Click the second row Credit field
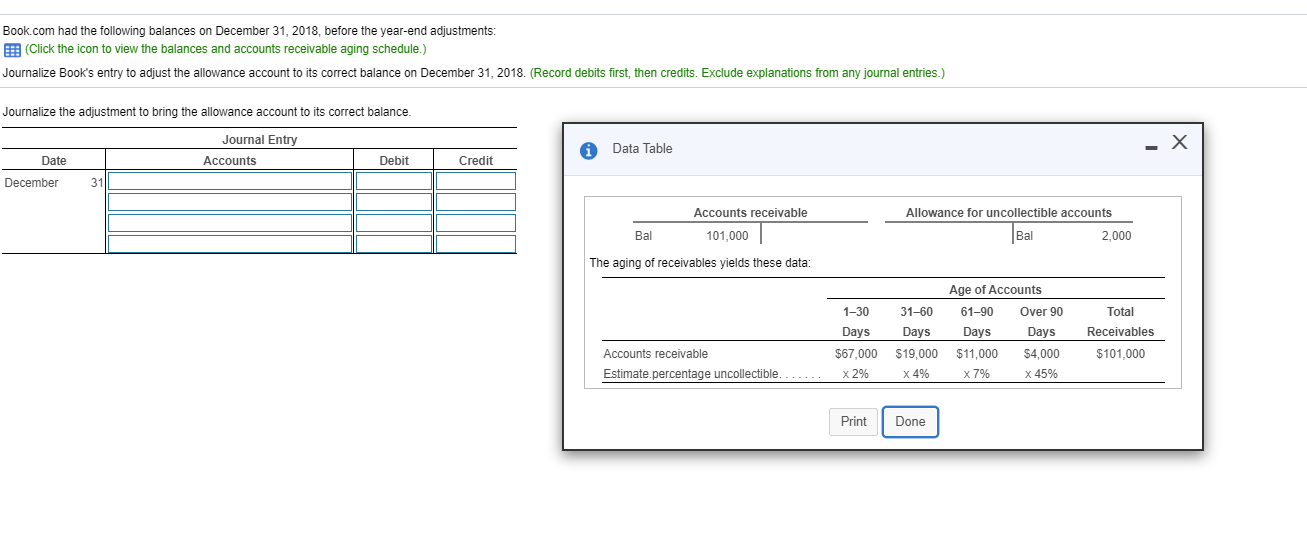This screenshot has width=1307, height=537. click(x=475, y=202)
